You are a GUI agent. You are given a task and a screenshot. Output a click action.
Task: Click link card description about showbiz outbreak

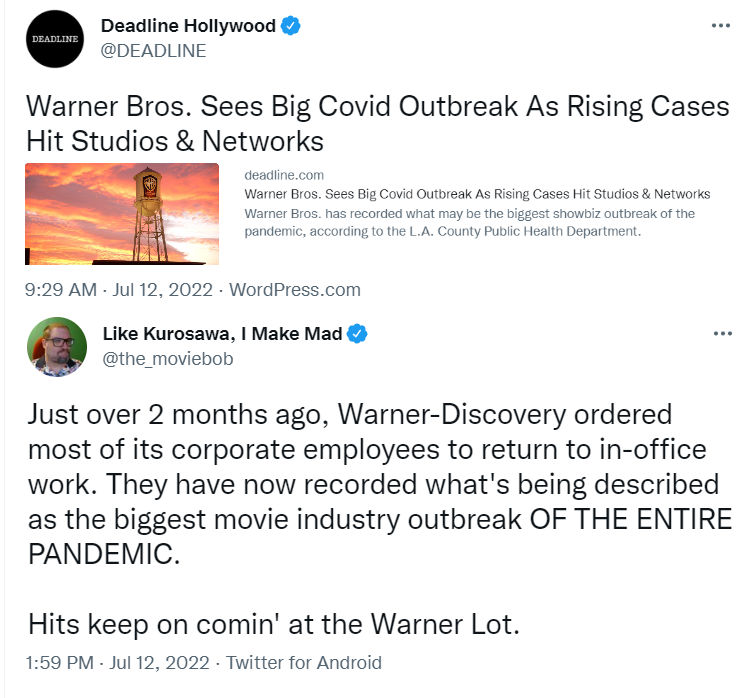pyautogui.click(x=470, y=222)
